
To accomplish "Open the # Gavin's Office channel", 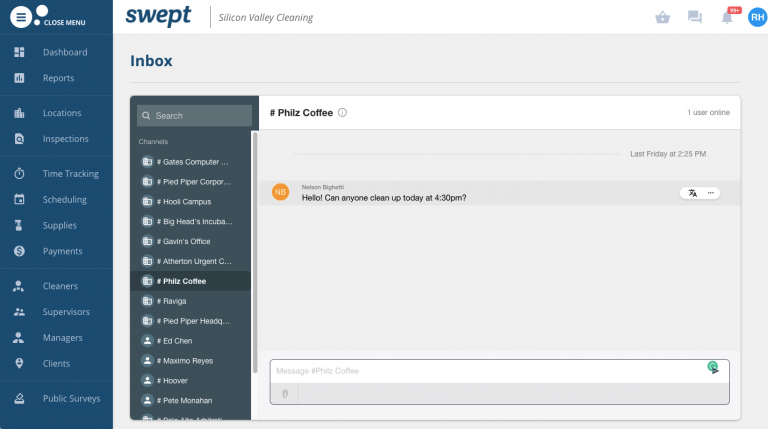I will (191, 241).
